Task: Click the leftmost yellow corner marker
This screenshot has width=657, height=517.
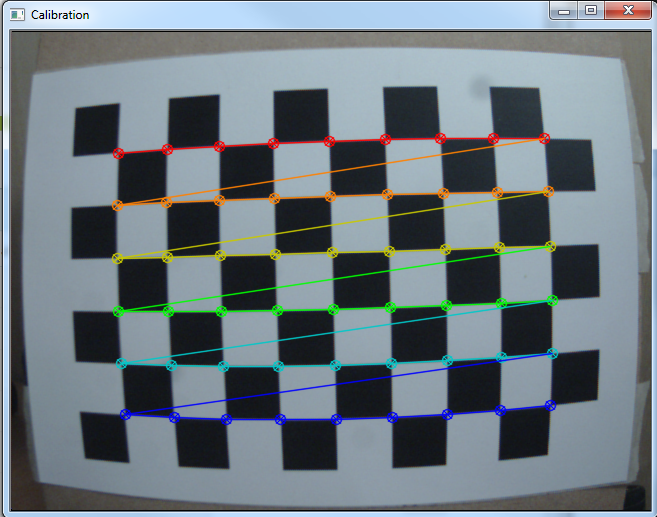Action: coord(118,258)
